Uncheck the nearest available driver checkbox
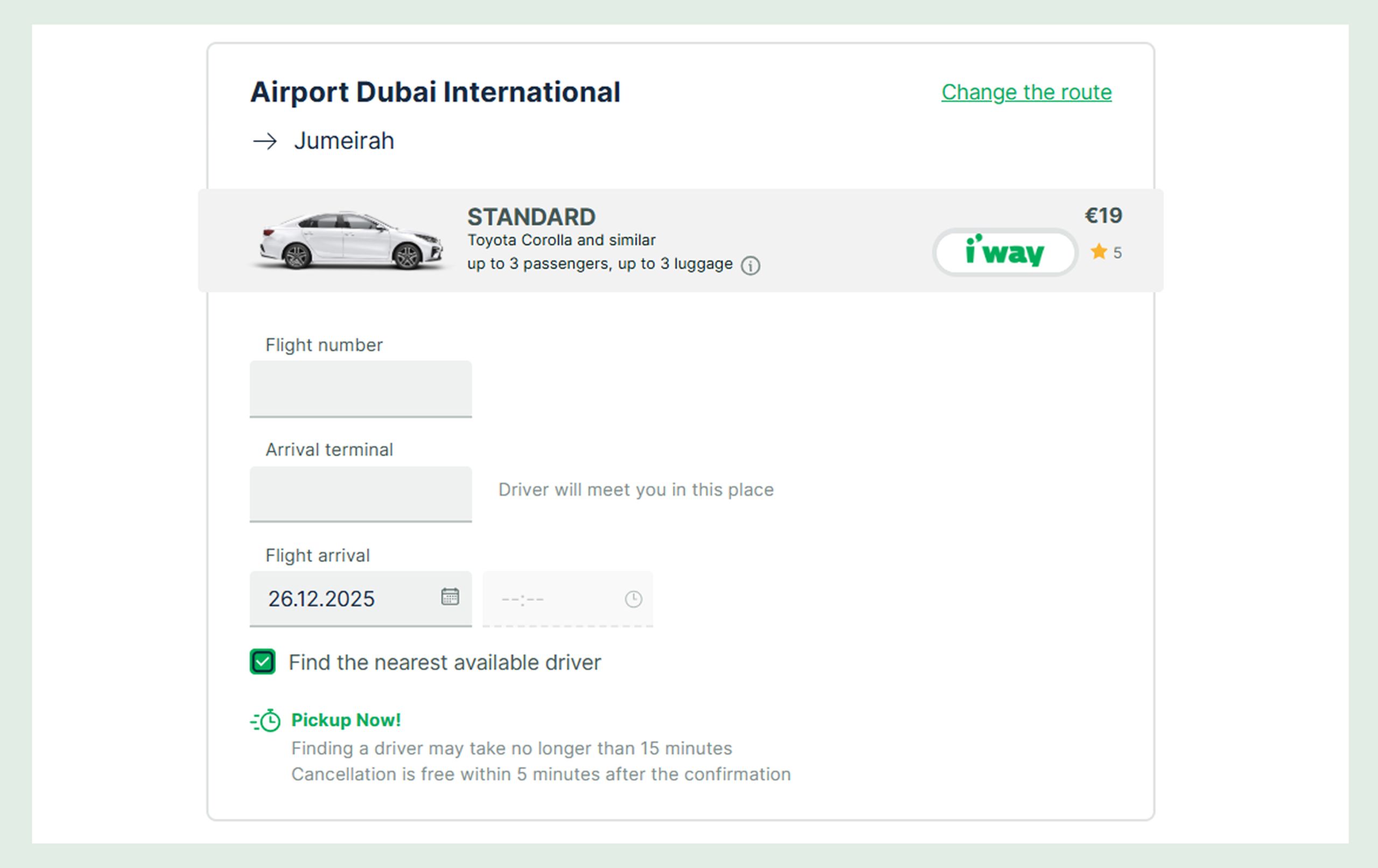This screenshot has width=1378, height=868. click(263, 662)
